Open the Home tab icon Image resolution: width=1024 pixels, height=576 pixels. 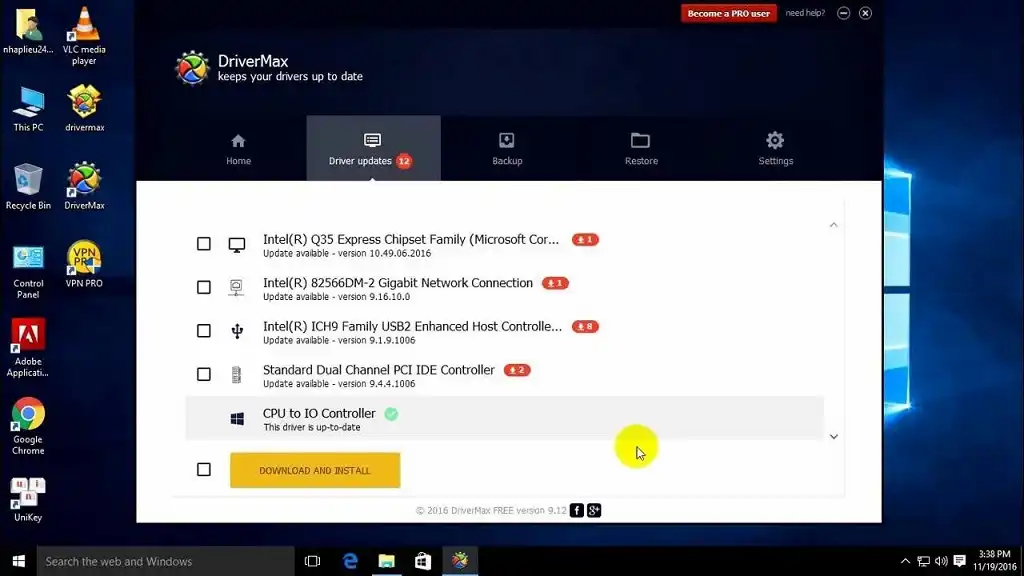coord(238,141)
